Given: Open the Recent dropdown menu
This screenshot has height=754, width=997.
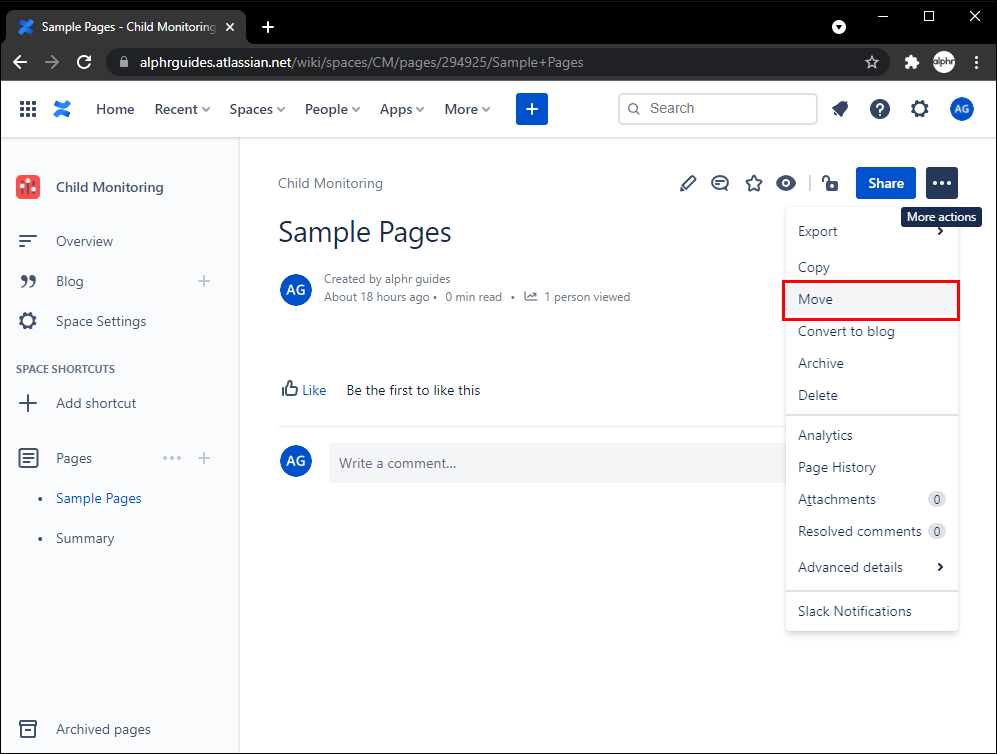Looking at the screenshot, I should click(182, 109).
